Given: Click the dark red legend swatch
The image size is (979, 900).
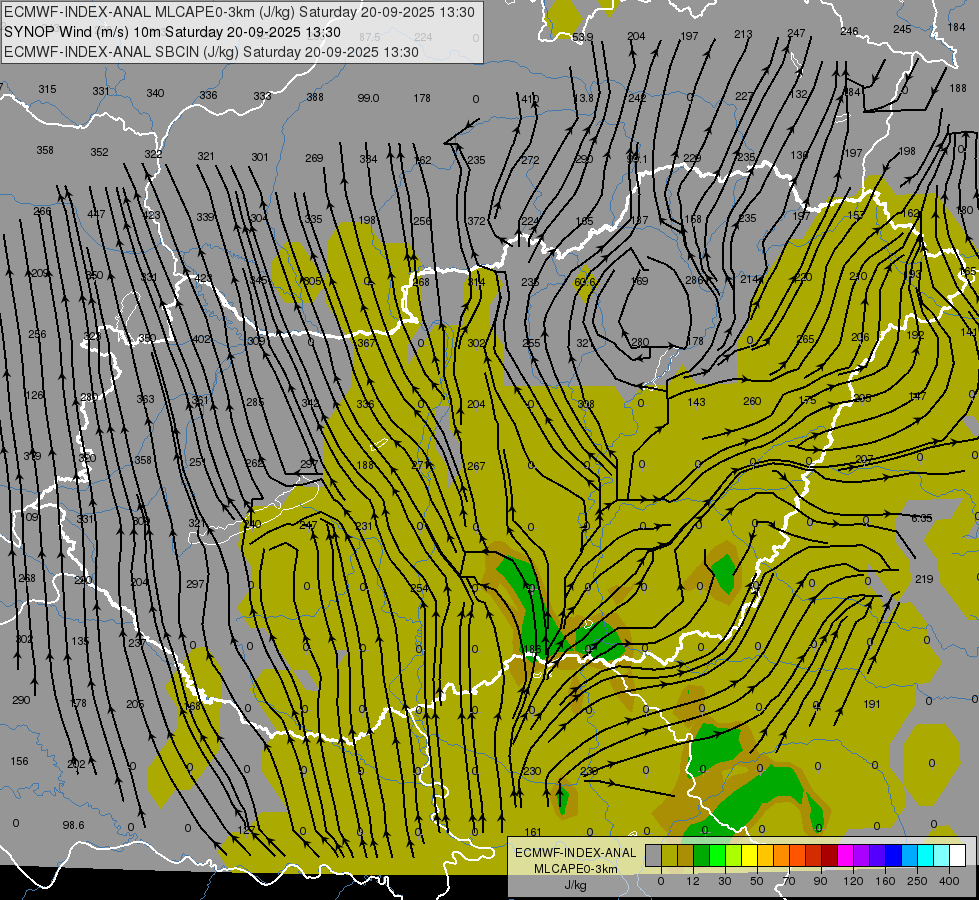Looking at the screenshot, I should pyautogui.click(x=830, y=856).
